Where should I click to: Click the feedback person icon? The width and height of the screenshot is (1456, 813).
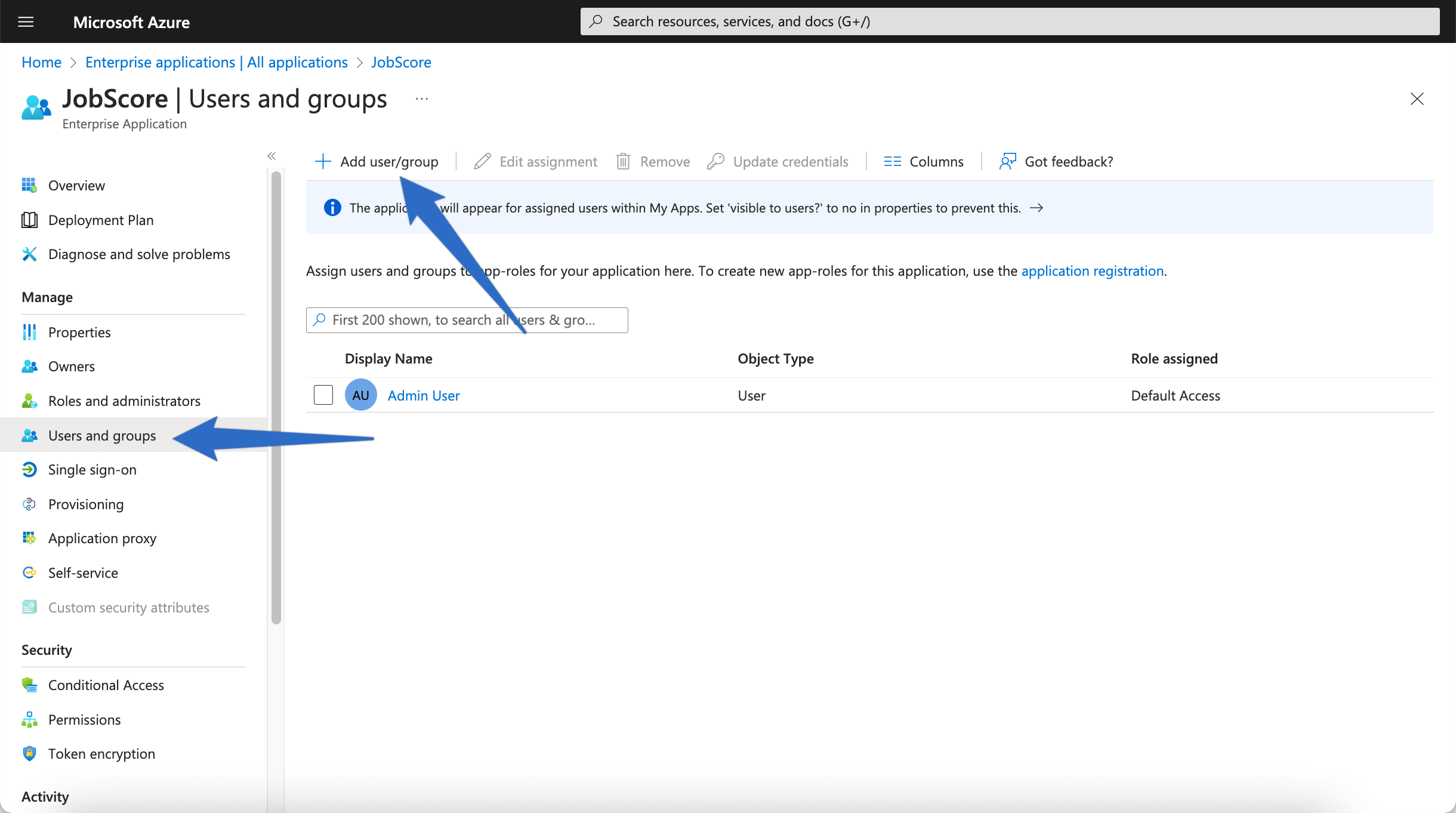tap(1008, 162)
